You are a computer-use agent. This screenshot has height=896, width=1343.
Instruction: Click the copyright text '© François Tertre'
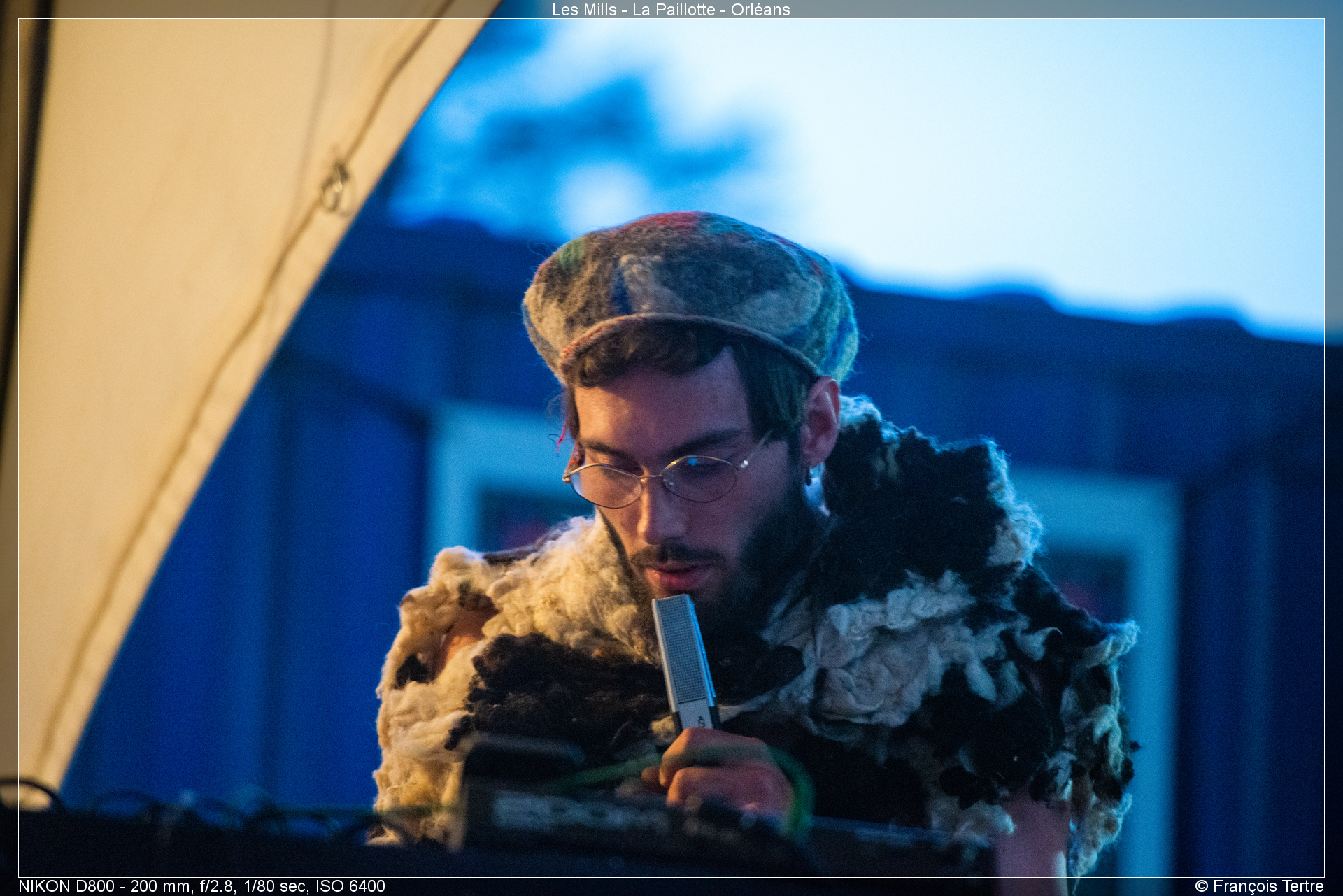tap(1260, 886)
